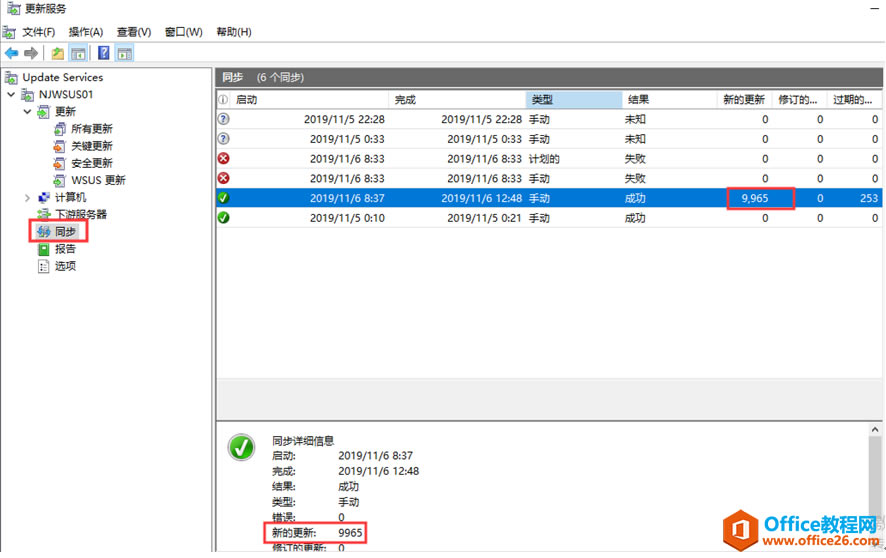Sort by the 结果 column header
This screenshot has width=886, height=558.
point(670,100)
